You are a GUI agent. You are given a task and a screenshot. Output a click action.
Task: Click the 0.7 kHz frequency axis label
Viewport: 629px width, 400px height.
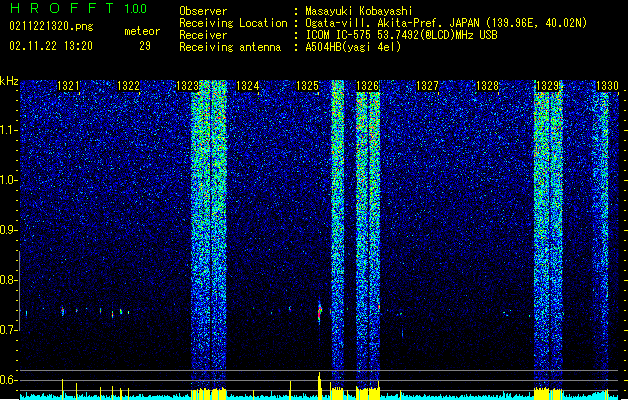pos(8,330)
